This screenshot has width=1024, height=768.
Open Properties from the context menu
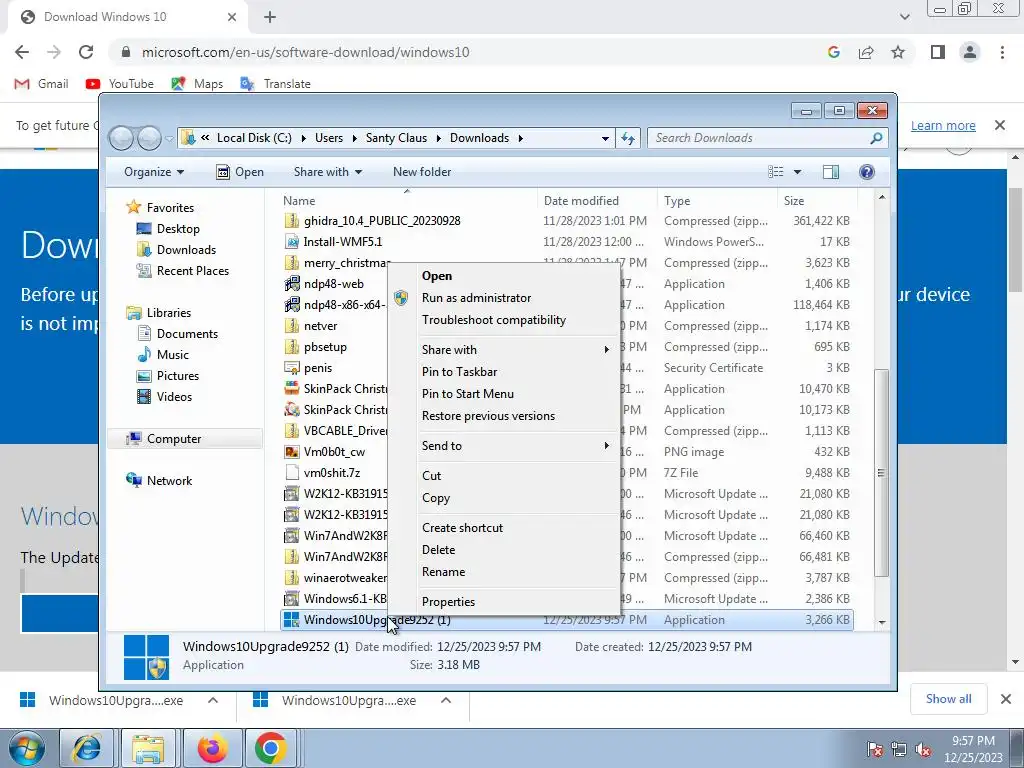pyautogui.click(x=448, y=602)
